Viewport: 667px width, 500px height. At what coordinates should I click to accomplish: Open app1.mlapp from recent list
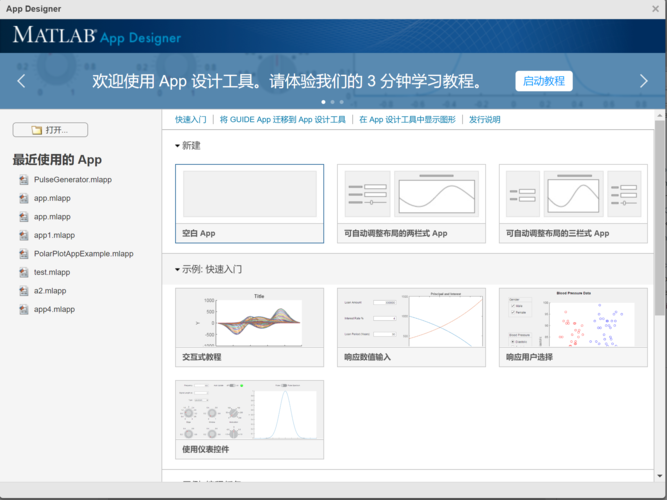[54, 235]
